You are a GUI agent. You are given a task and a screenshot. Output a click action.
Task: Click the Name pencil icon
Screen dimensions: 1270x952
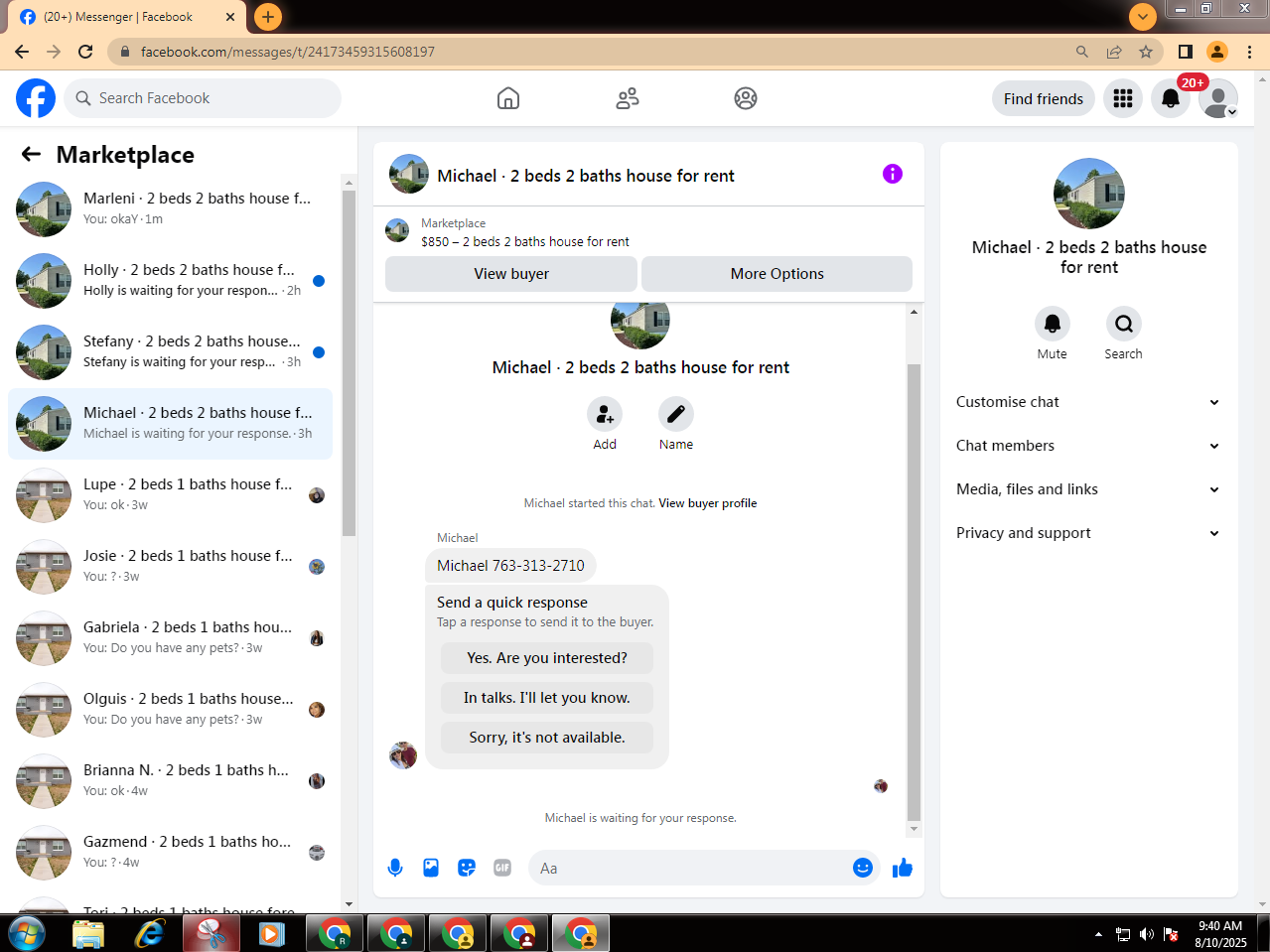[x=676, y=414]
